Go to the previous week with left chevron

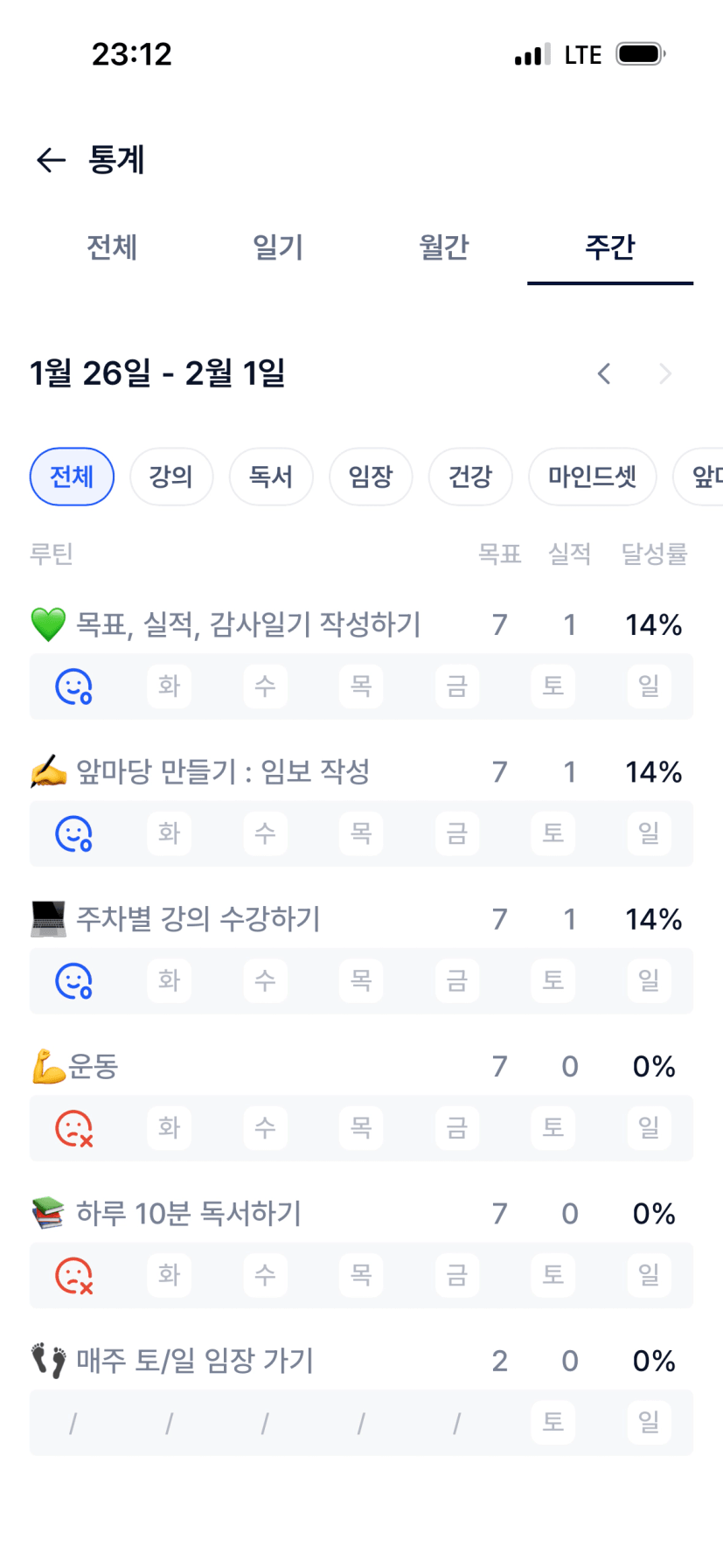[604, 374]
